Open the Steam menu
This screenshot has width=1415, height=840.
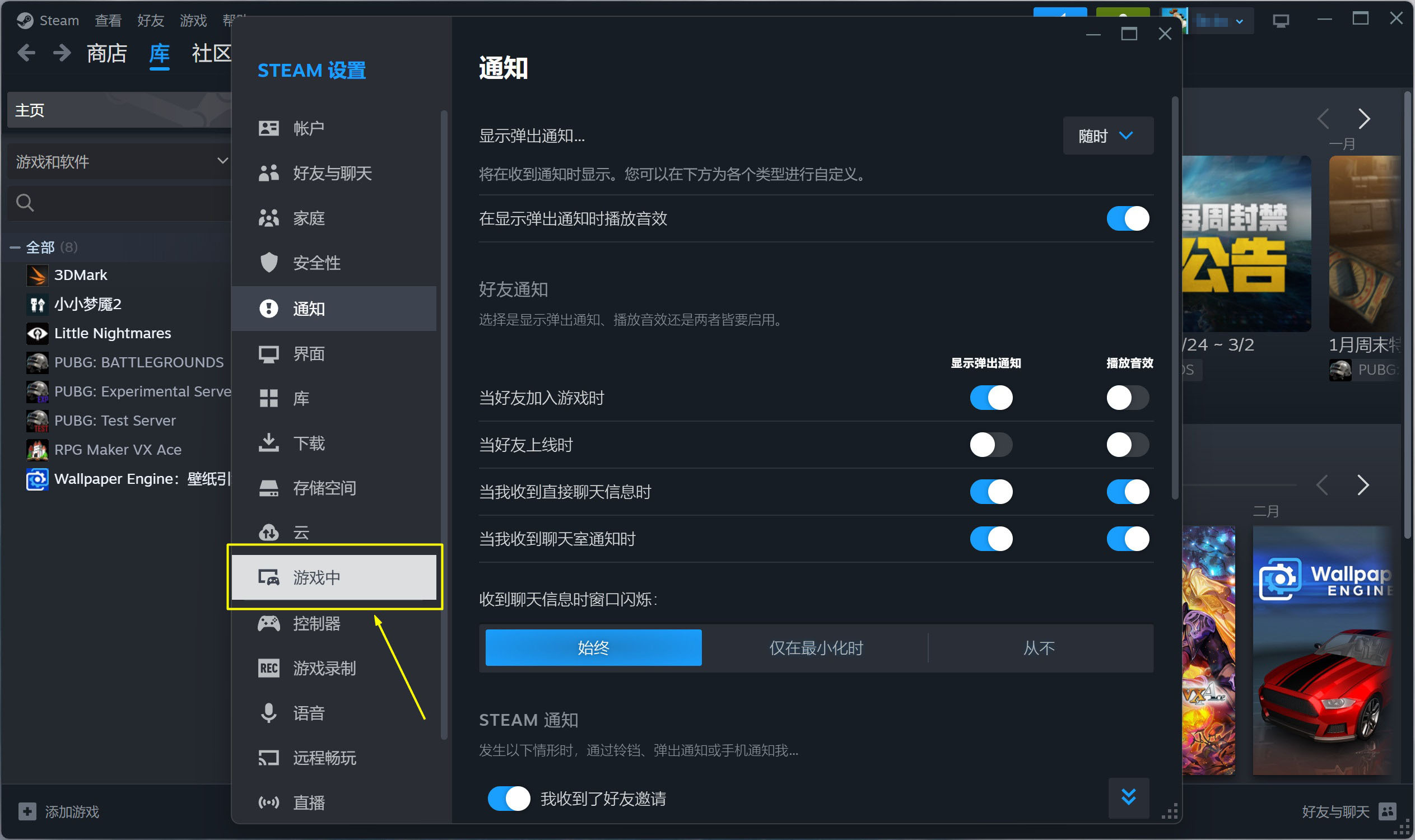coord(59,20)
